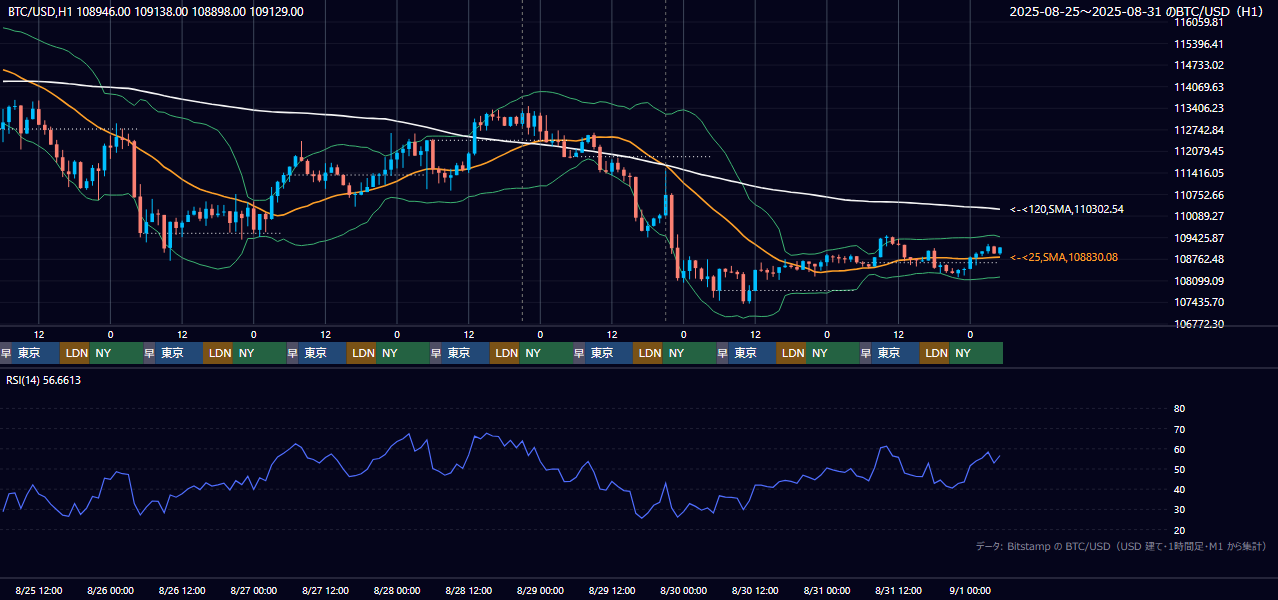Select the 8/30 00:00 date label
1278x600 pixels.
pos(684,591)
